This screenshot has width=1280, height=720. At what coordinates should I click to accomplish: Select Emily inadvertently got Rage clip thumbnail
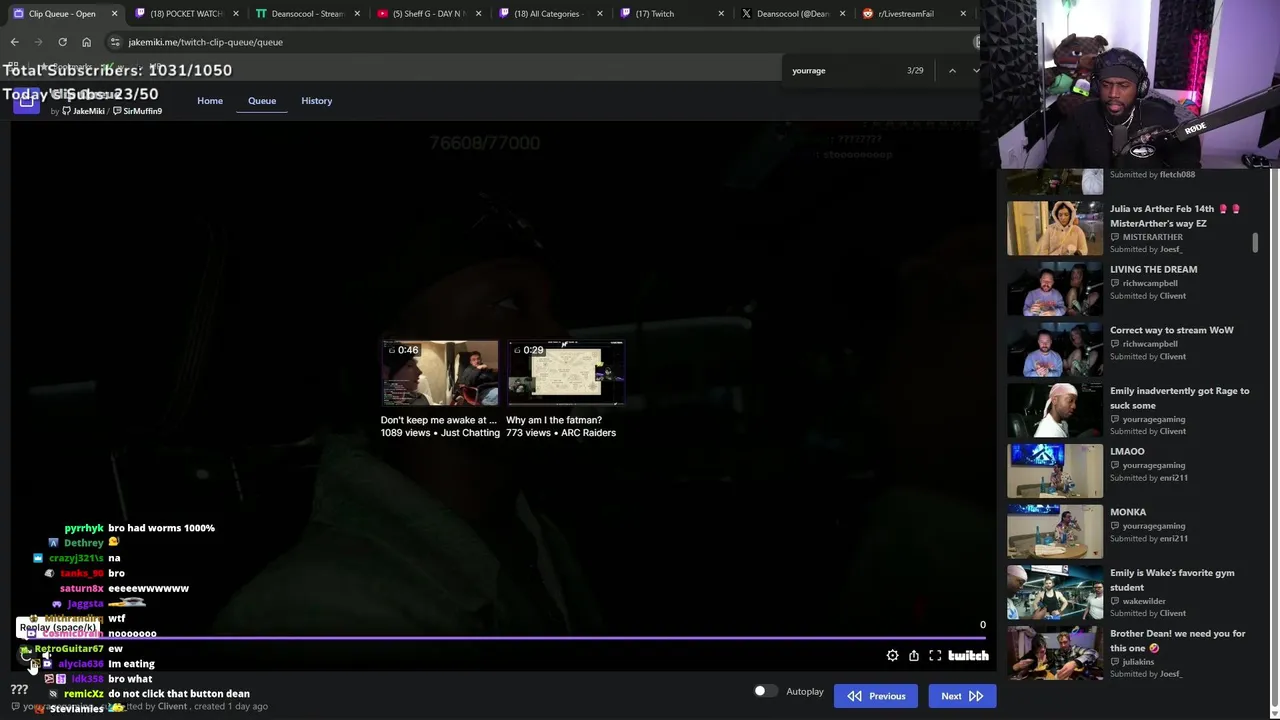(x=1054, y=410)
